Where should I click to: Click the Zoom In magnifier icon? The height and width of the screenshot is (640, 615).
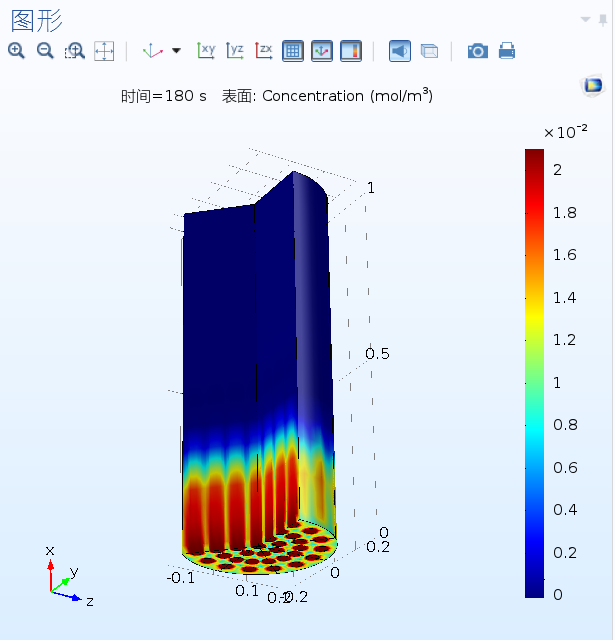[x=16, y=51]
